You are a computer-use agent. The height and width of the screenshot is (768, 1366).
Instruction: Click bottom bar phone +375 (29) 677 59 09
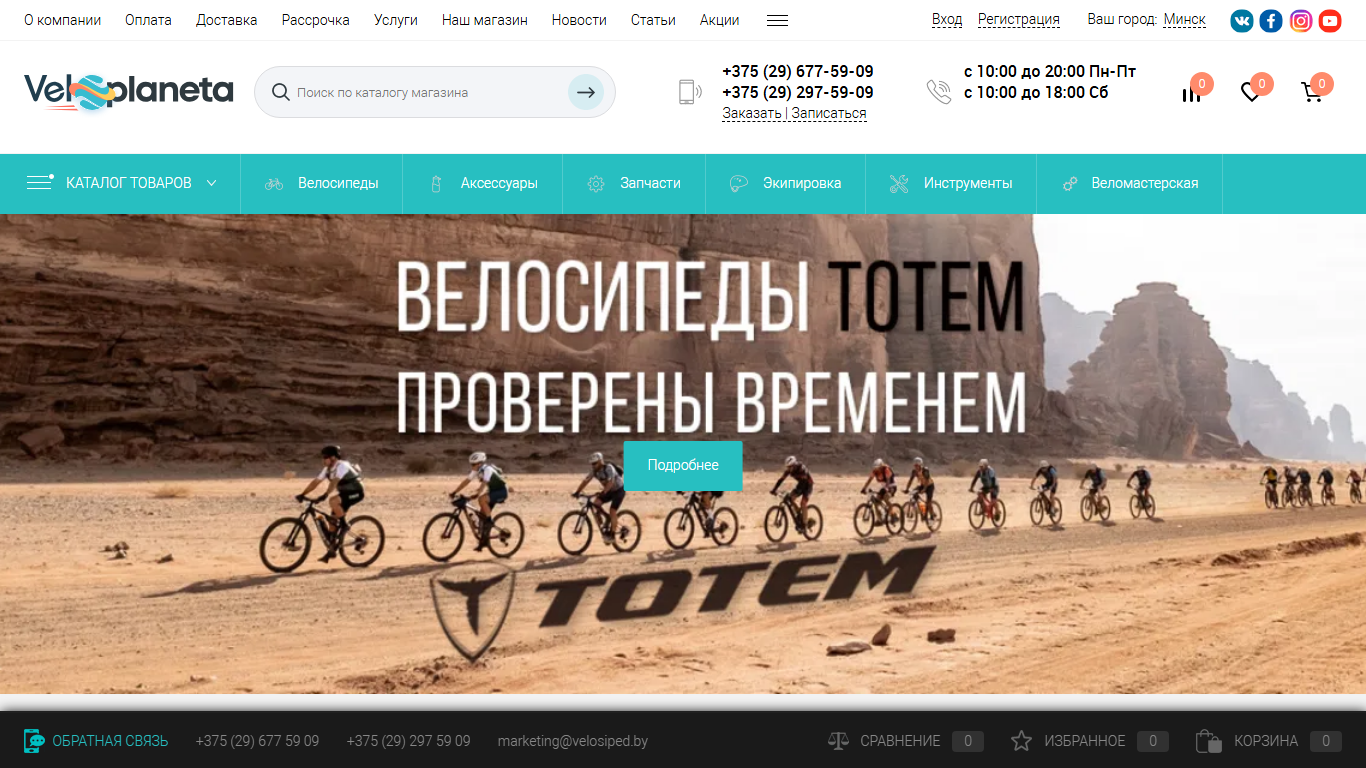[257, 741]
